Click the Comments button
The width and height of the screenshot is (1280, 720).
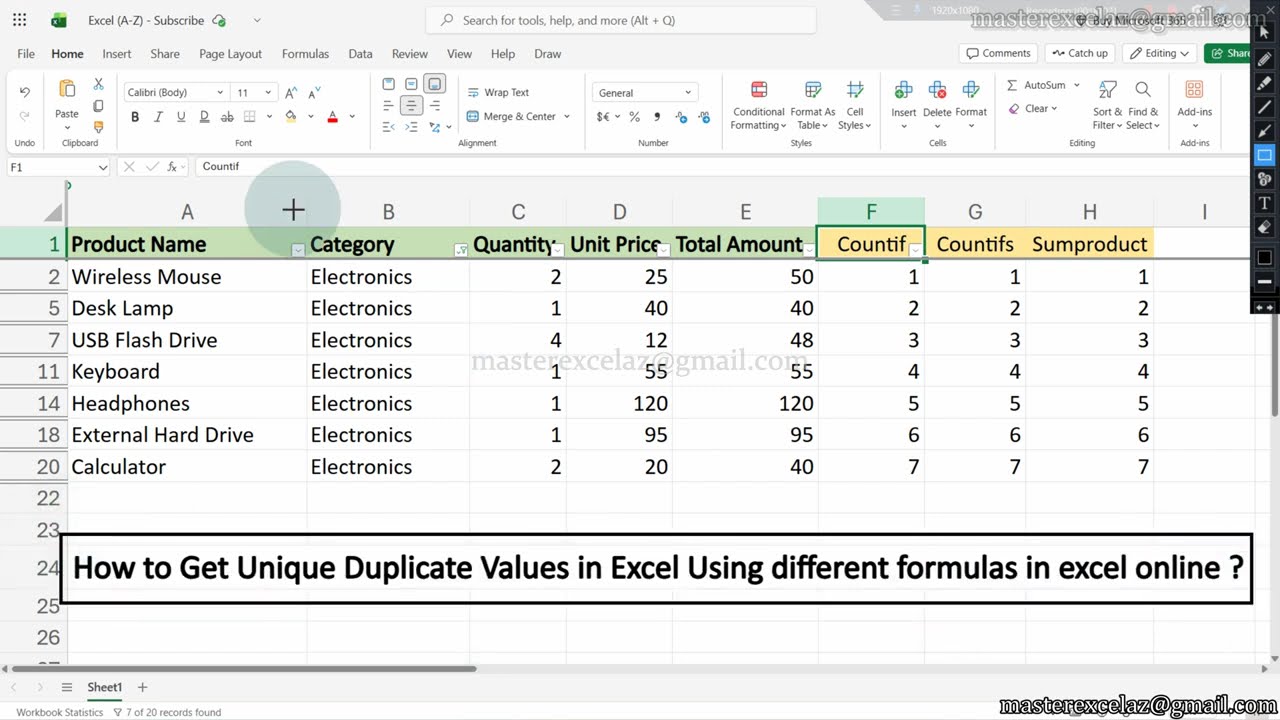tap(997, 53)
